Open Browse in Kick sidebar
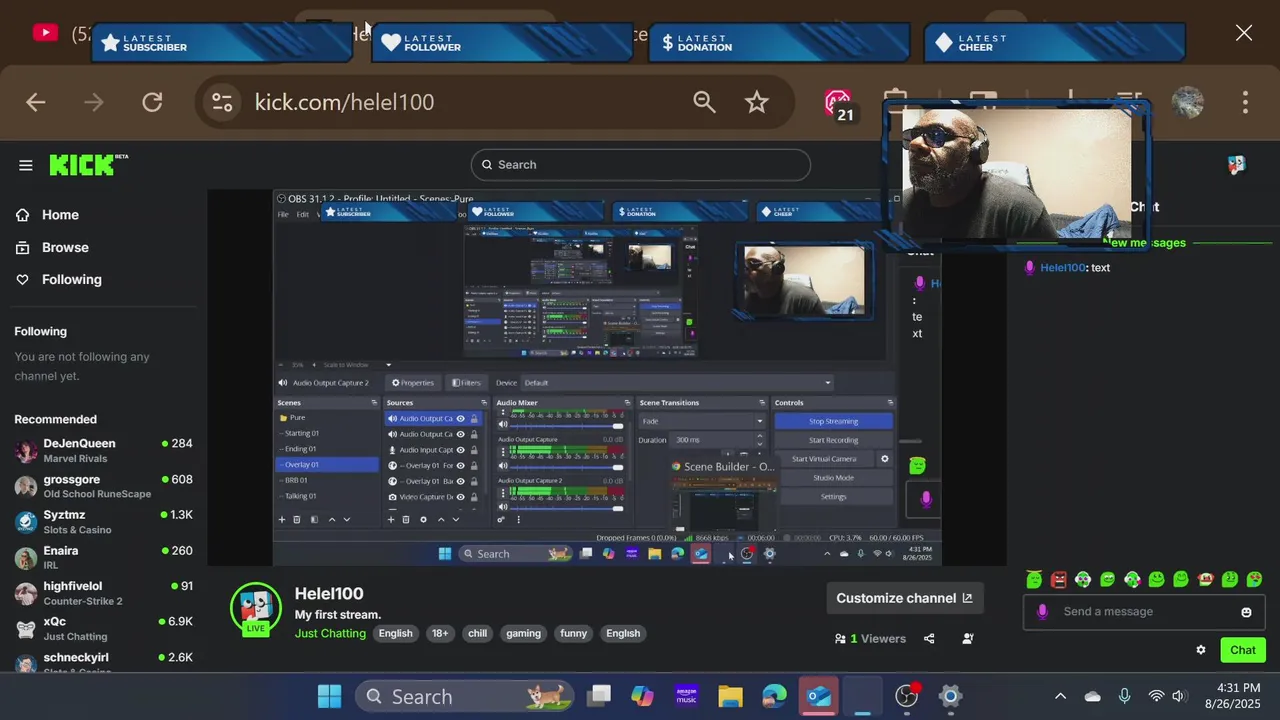This screenshot has width=1280, height=720. point(65,247)
